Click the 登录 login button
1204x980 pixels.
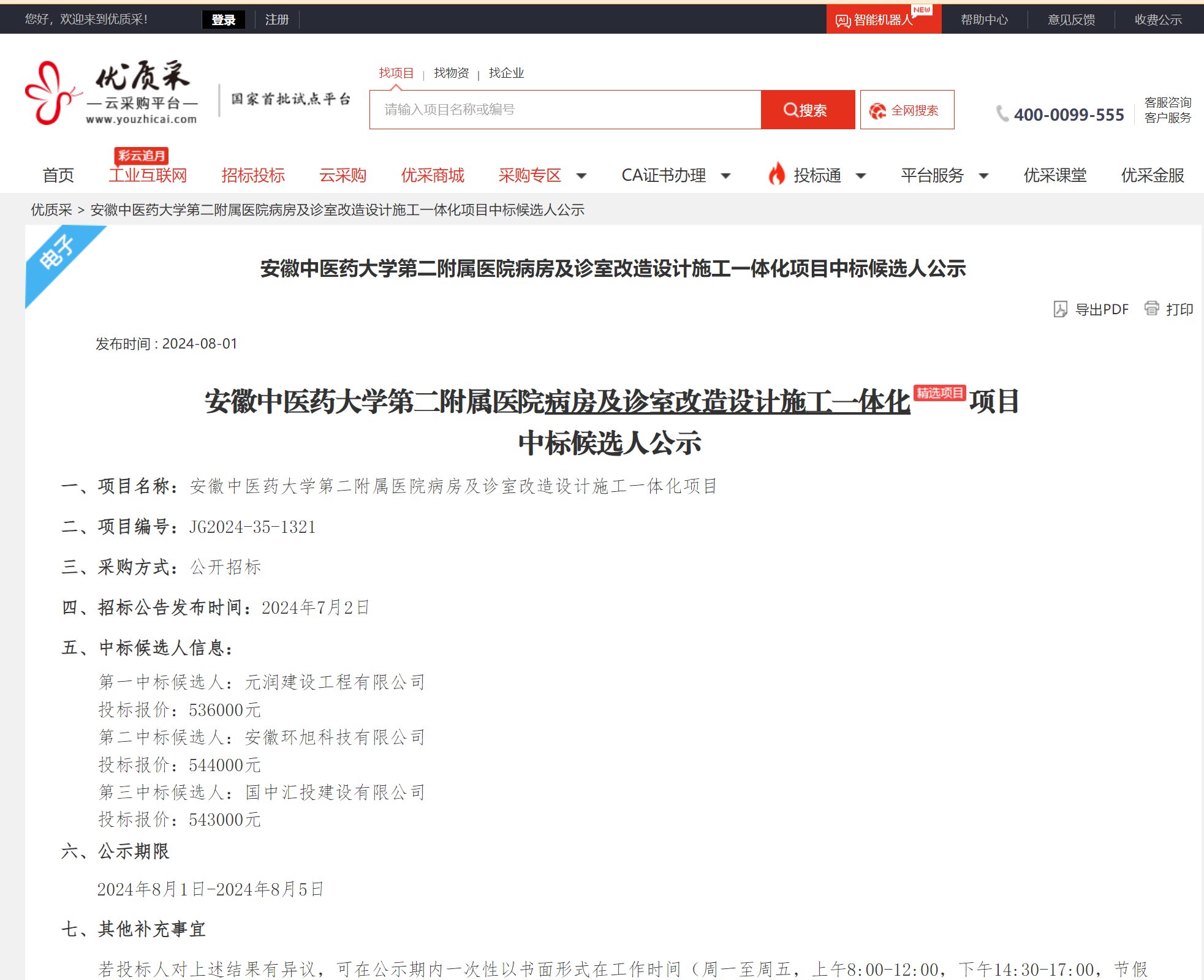(x=224, y=20)
